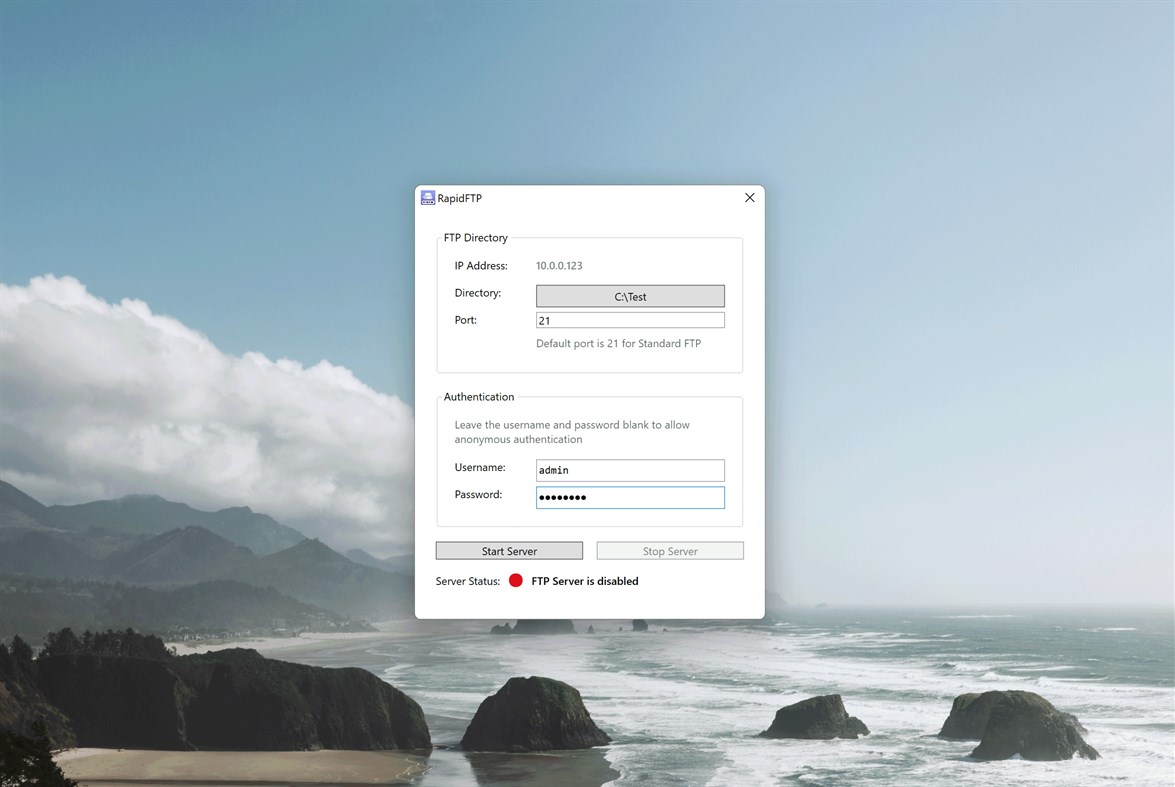
Task: Click the anonymous authentication hint text
Action: tap(571, 431)
